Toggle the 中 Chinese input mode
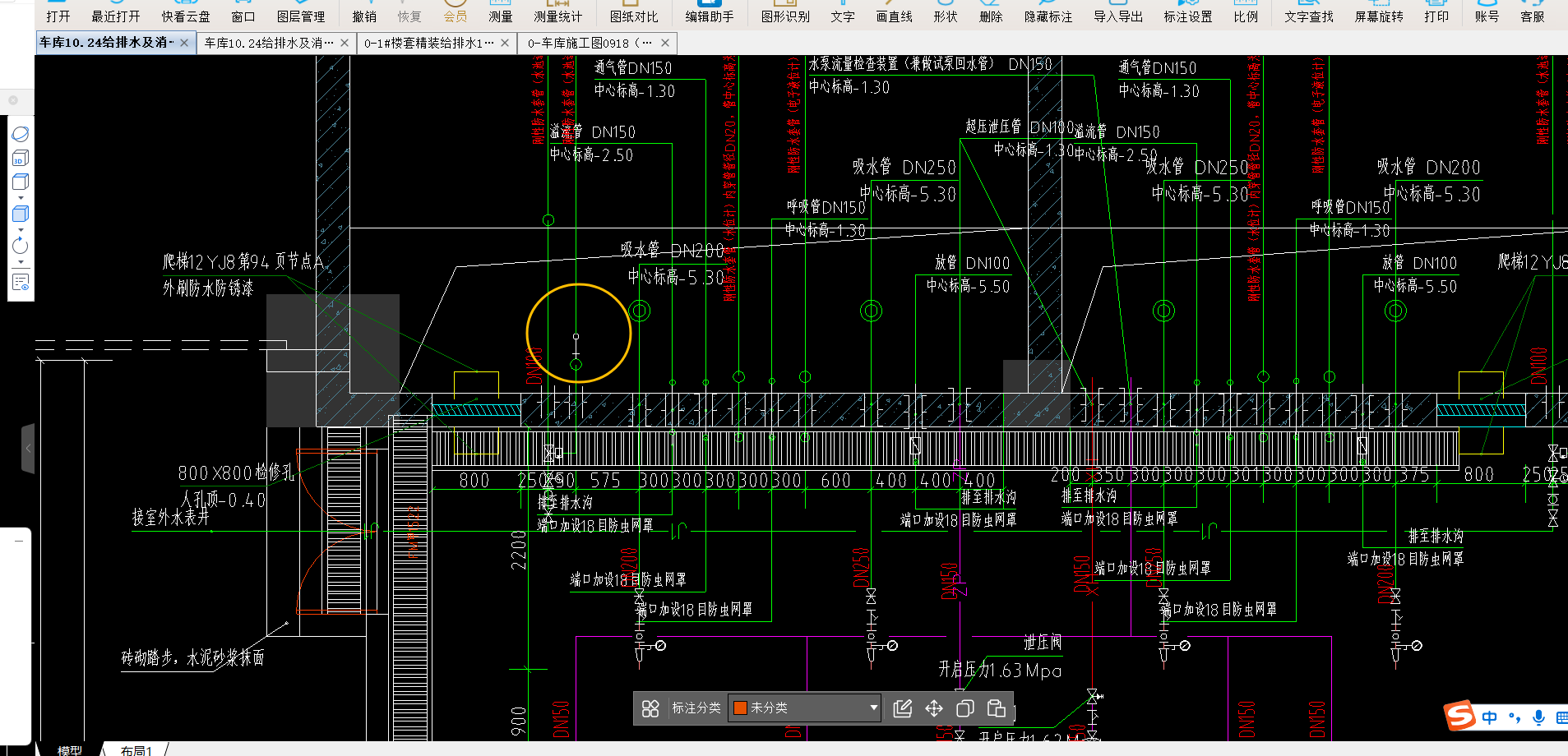Viewport: 1568px width, 756px height. 1490,717
